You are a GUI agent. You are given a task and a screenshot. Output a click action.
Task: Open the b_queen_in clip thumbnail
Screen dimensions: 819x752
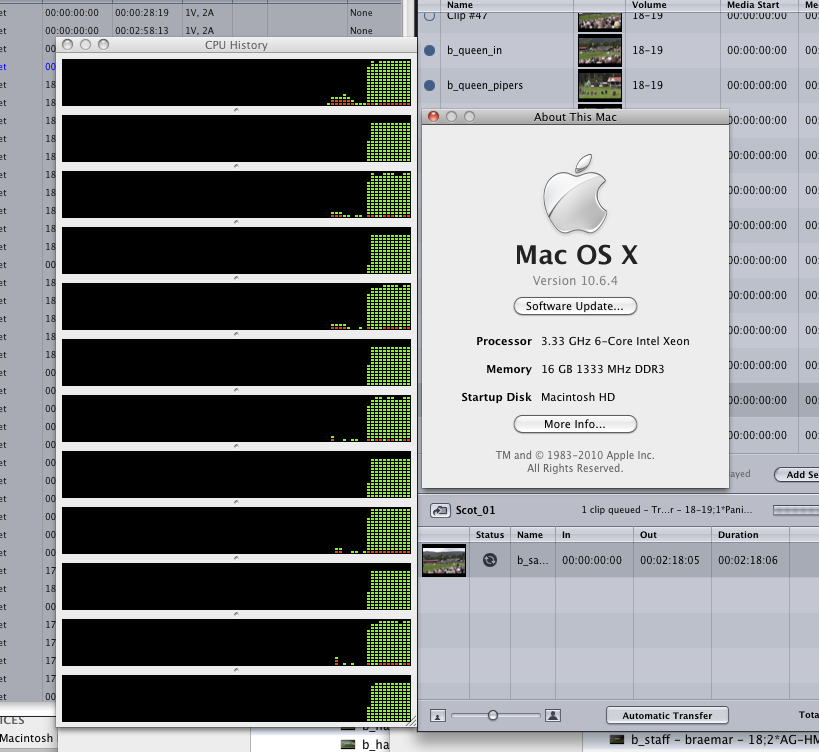coord(600,50)
